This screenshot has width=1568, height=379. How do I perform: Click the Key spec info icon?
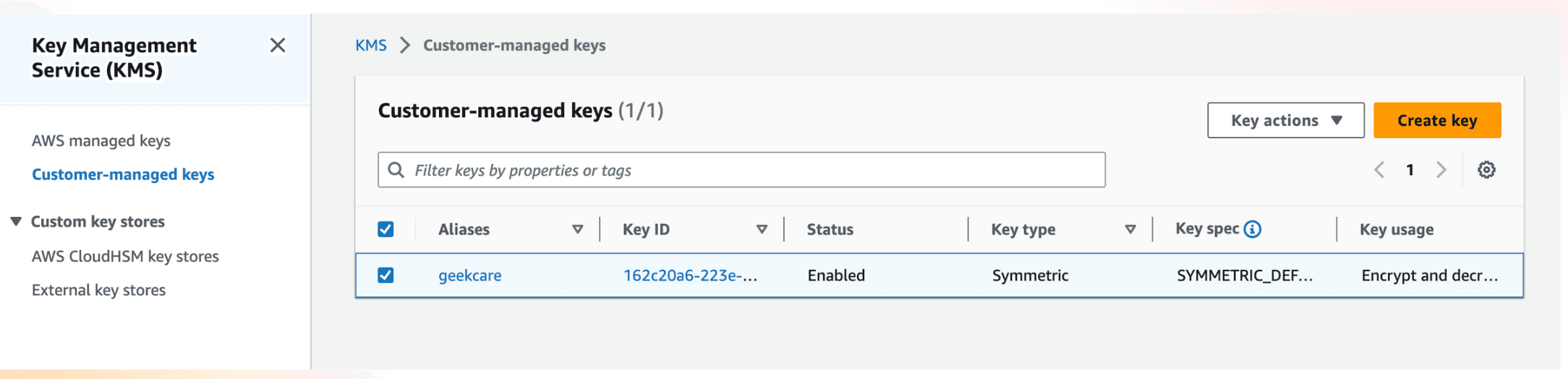(1253, 229)
